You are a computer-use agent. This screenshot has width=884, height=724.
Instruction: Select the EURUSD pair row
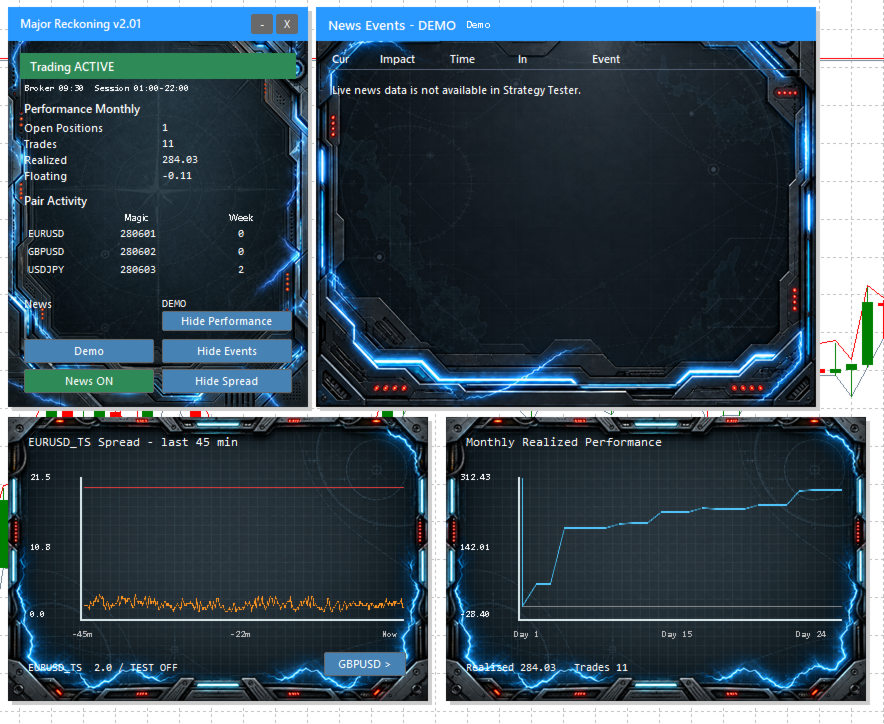pyautogui.click(x=138, y=233)
